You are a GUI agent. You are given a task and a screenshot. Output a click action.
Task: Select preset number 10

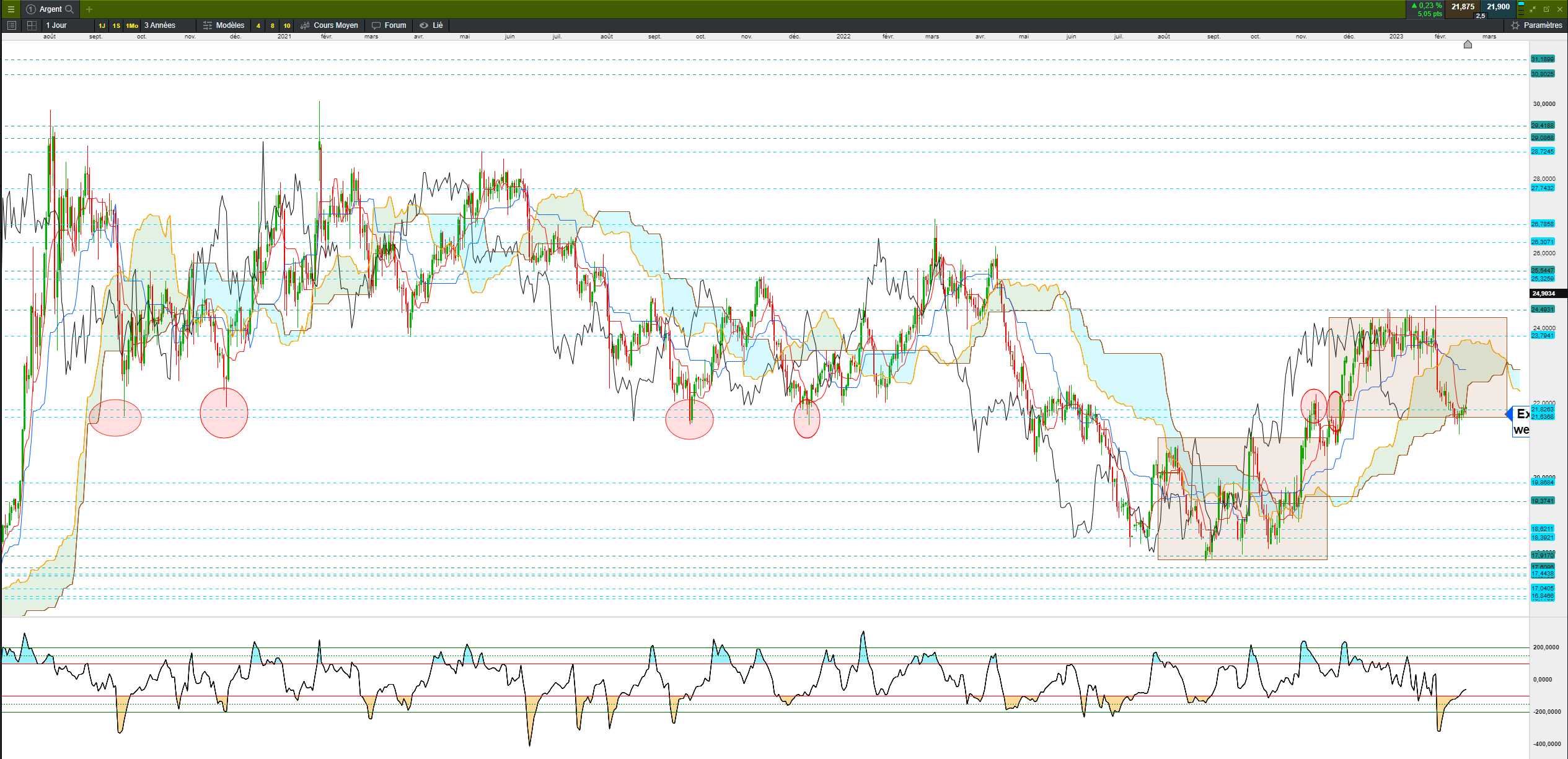pos(287,26)
